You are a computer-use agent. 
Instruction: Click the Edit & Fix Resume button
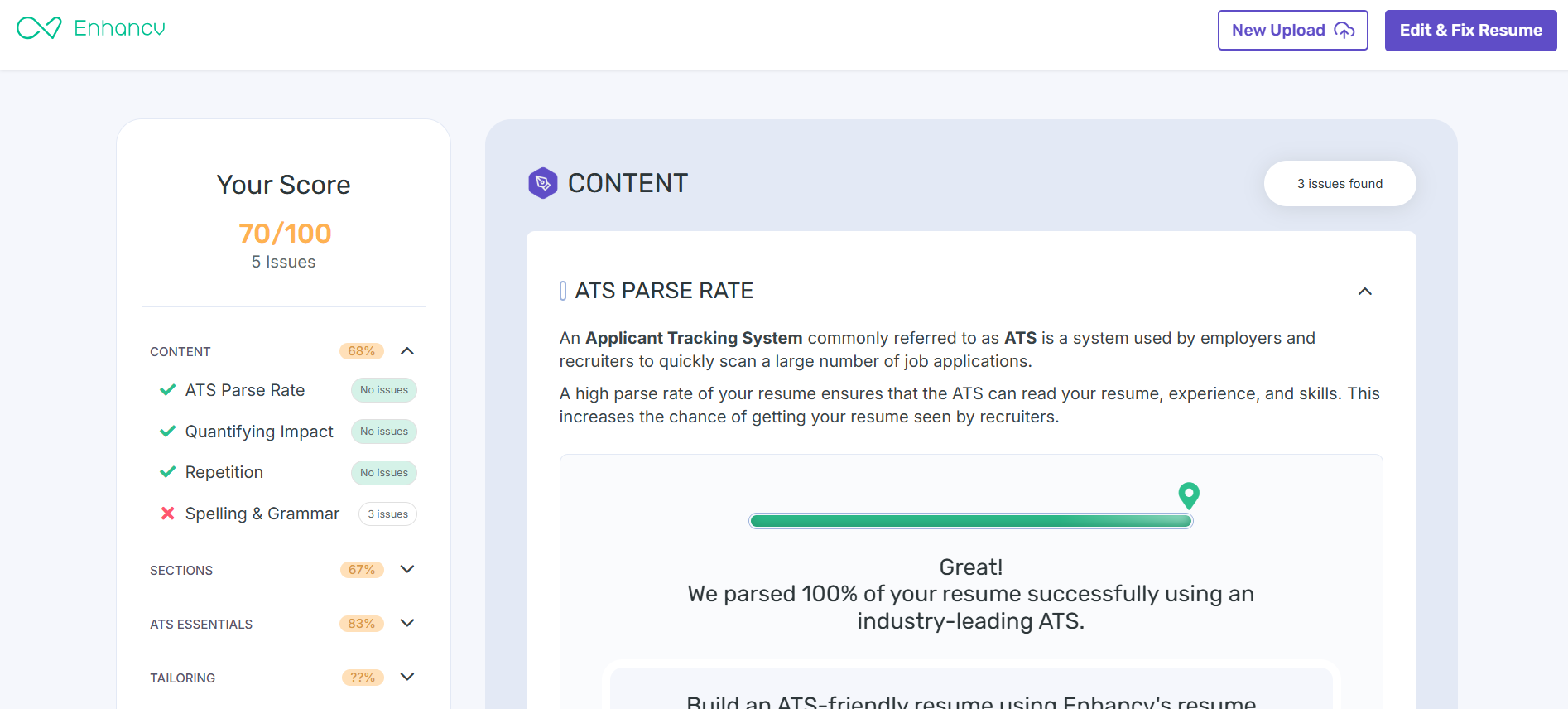(x=1470, y=31)
